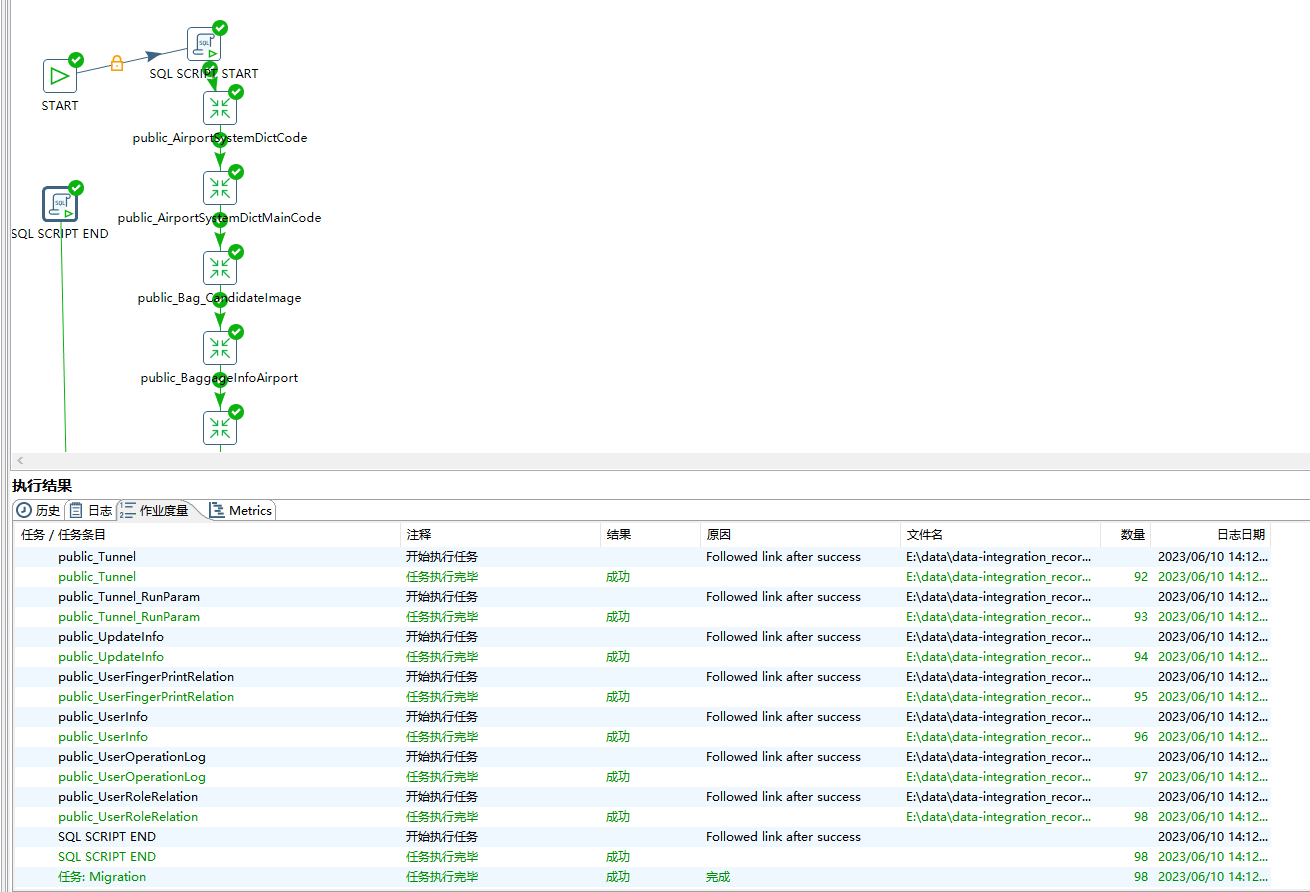This screenshot has width=1310, height=892.
Task: Click the orange lock icon on the START hop
Action: click(117, 64)
